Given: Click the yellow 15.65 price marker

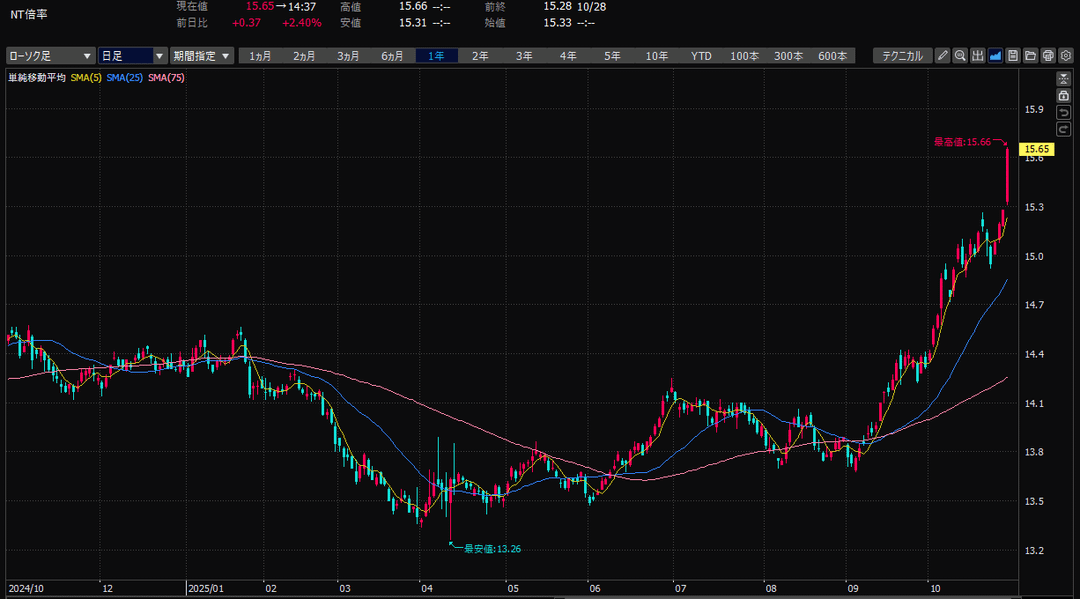Looking at the screenshot, I should coord(1032,149).
